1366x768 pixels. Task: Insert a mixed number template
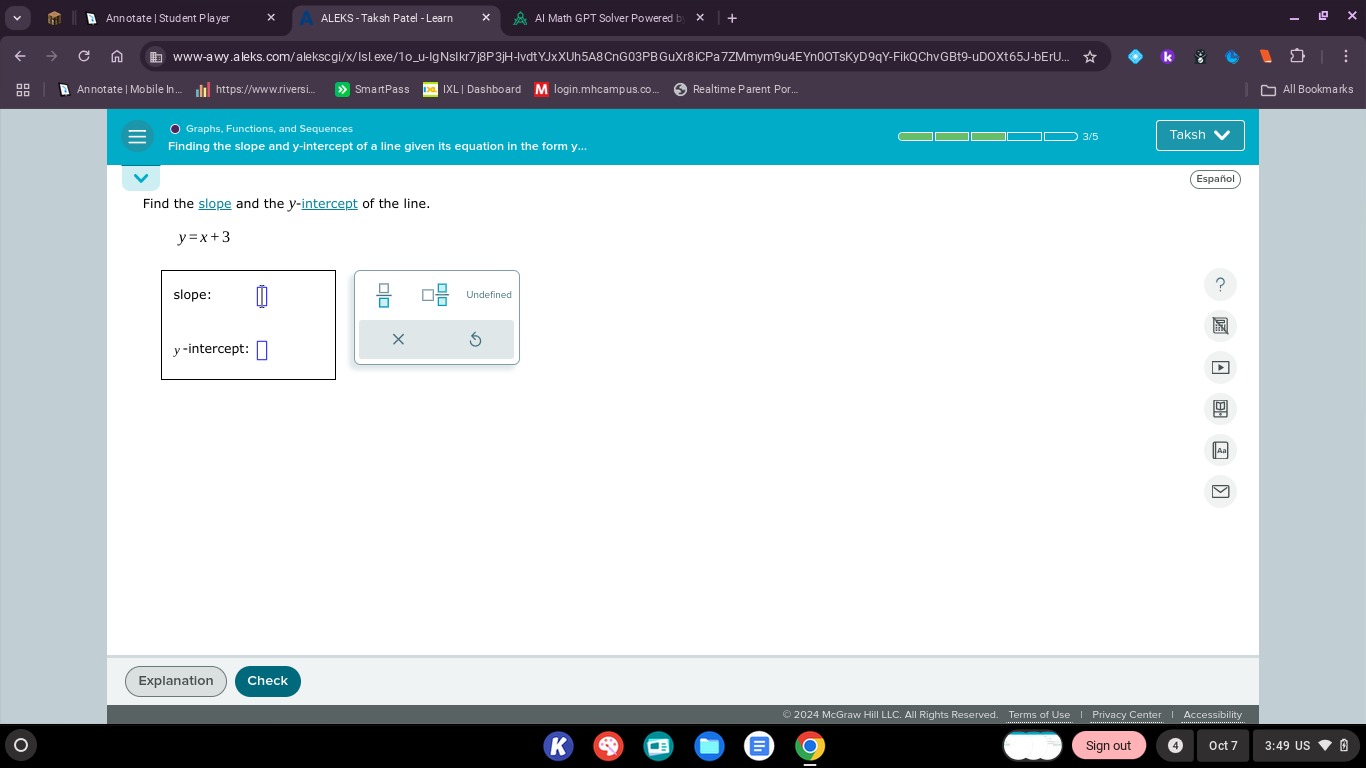(435, 295)
